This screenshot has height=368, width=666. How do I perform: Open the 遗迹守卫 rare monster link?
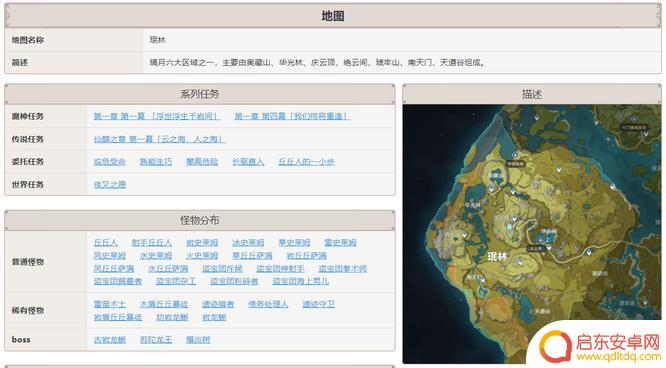coord(319,304)
